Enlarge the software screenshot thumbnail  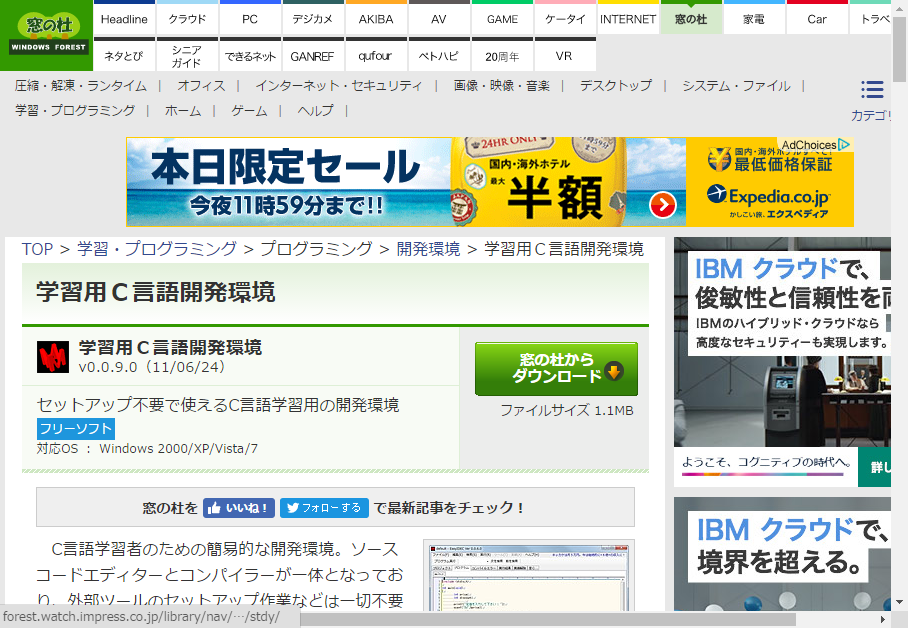[x=529, y=576]
